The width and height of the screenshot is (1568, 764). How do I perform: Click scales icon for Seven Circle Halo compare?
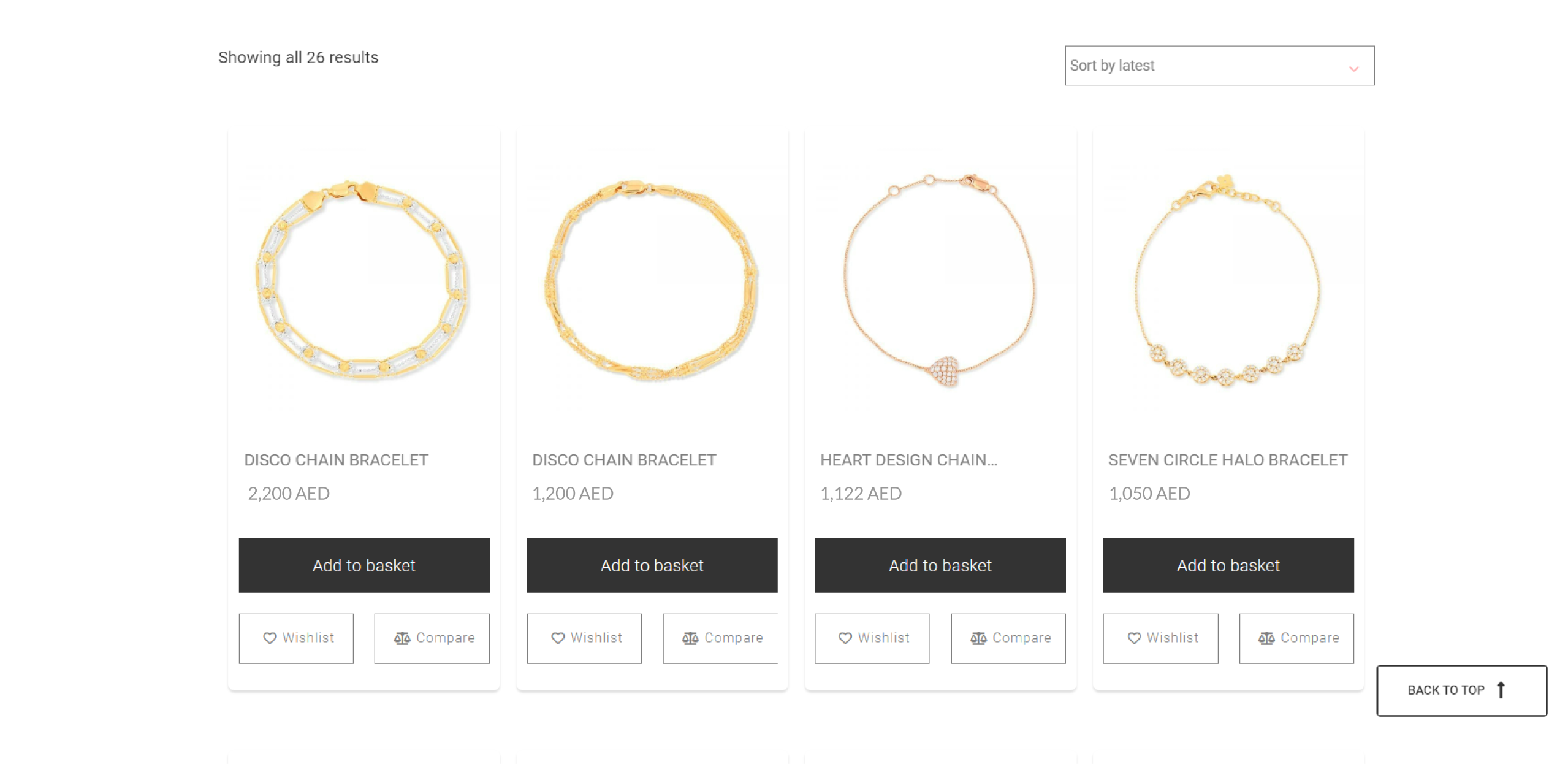[x=1266, y=638]
